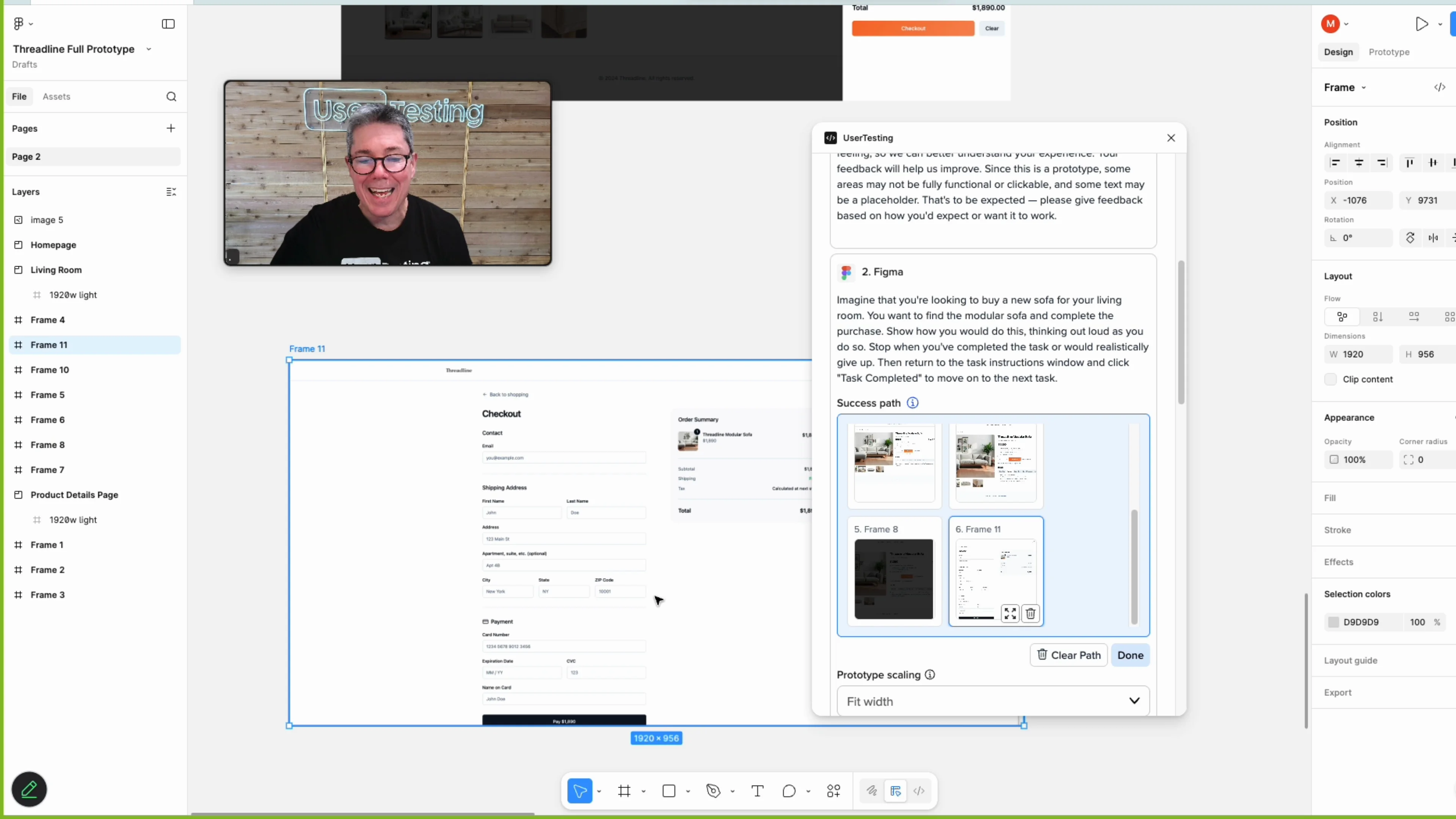This screenshot has height=819, width=1456.
Task: Open the Frame type dropdown in Design panel
Action: 1363,88
